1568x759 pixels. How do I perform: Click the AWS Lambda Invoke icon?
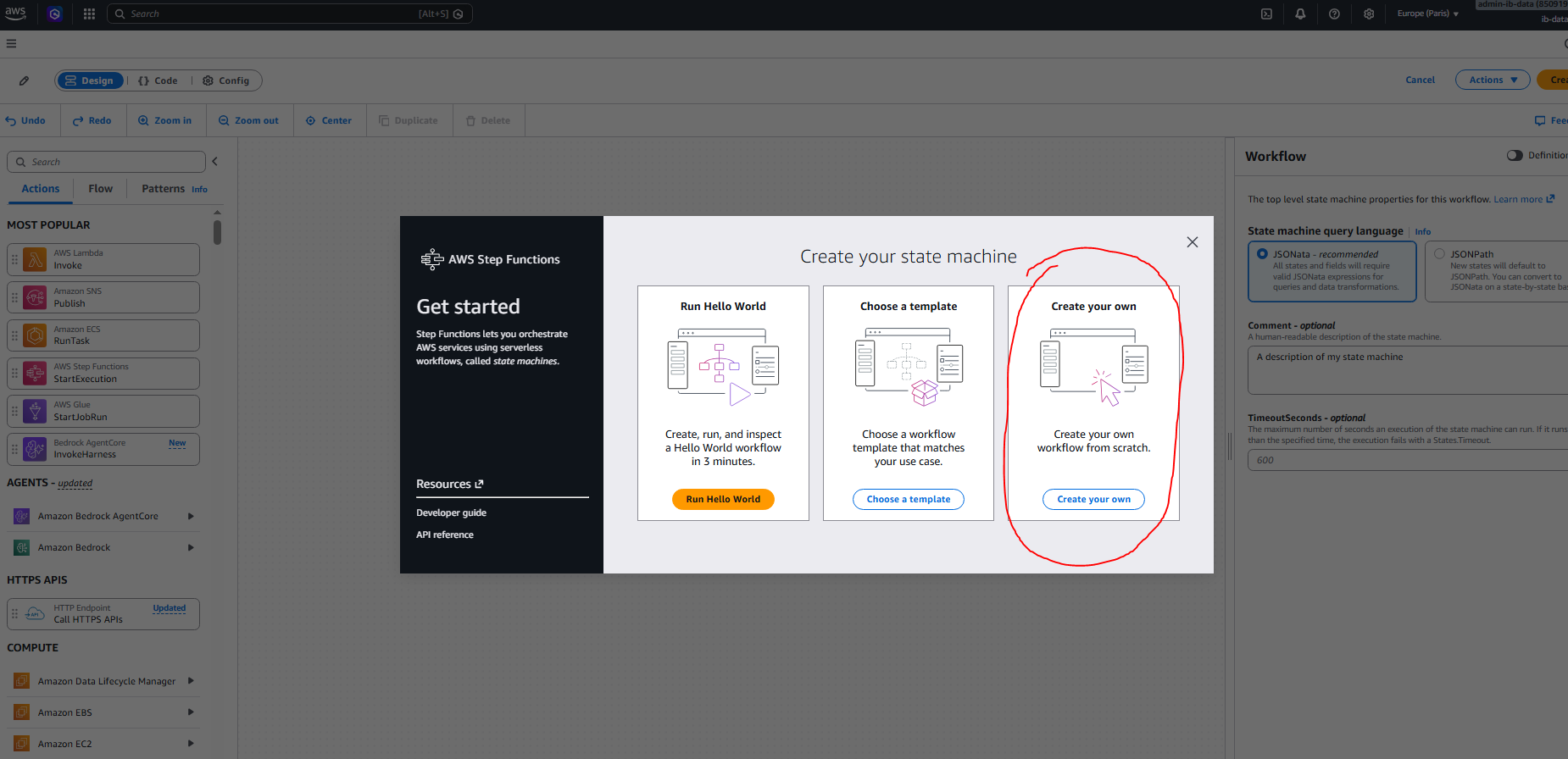[35, 259]
